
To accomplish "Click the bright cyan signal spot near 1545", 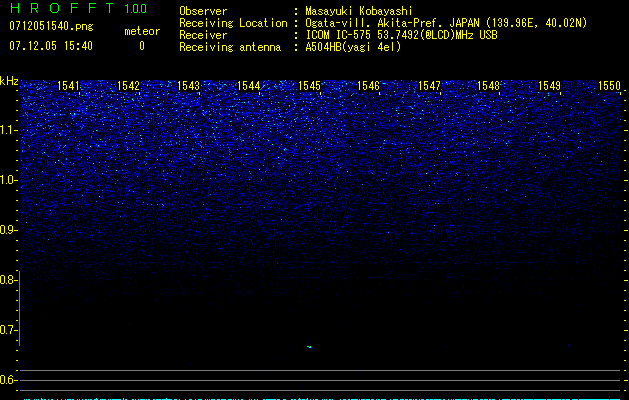I will point(309,347).
